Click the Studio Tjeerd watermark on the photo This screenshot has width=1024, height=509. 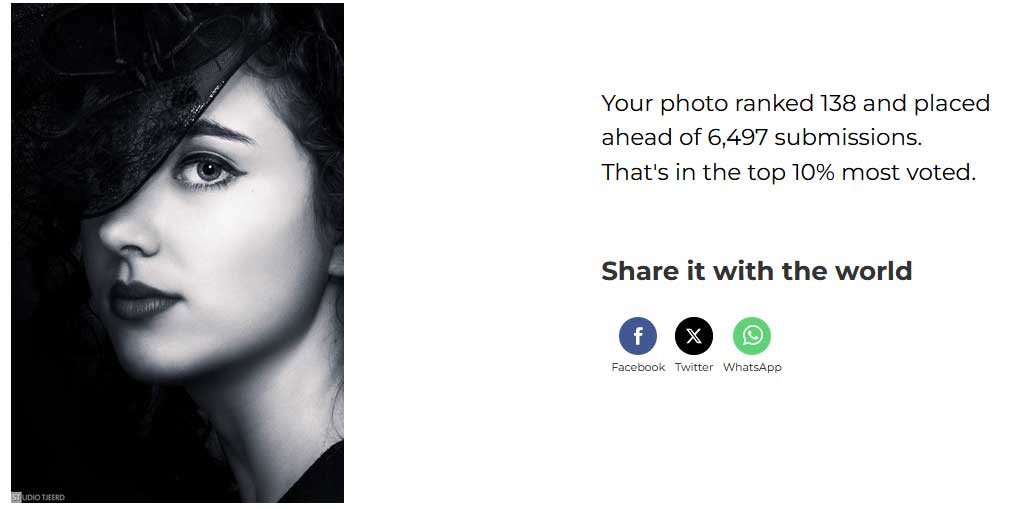38,497
